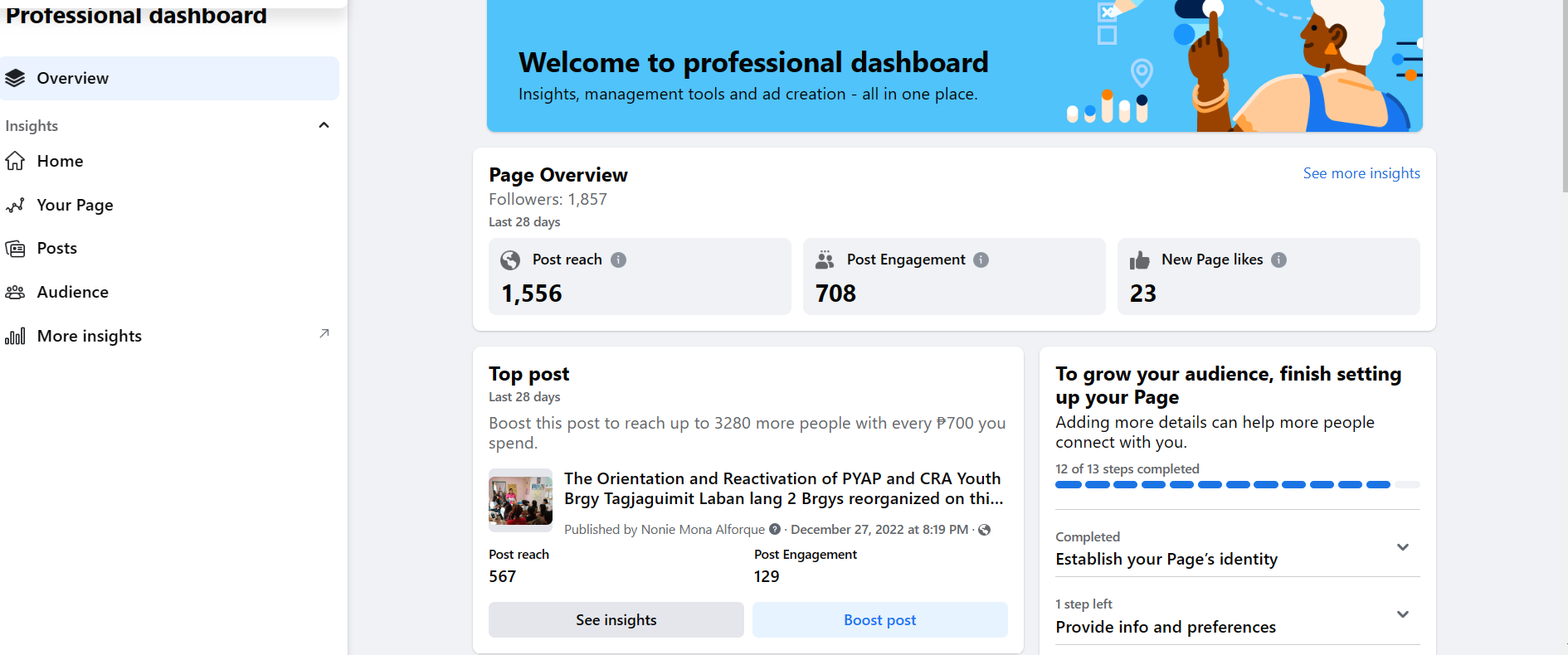Screen dimensions: 1568x655
Task: Open the top post thumbnail image
Action: pyautogui.click(x=520, y=500)
